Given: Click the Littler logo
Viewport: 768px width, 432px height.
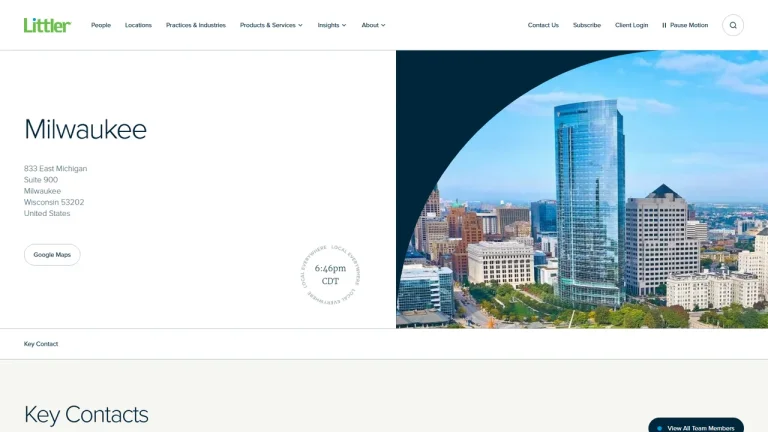Looking at the screenshot, I should pos(48,25).
